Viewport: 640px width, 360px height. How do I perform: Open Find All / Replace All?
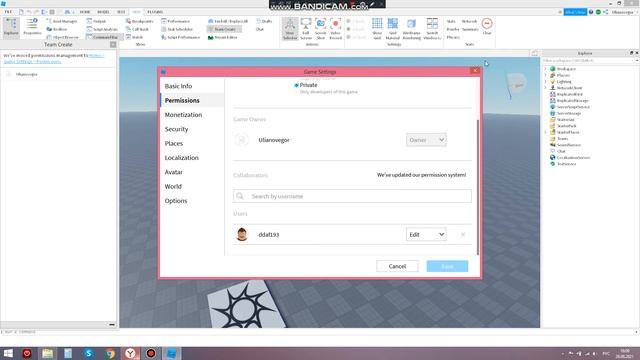click(228, 21)
